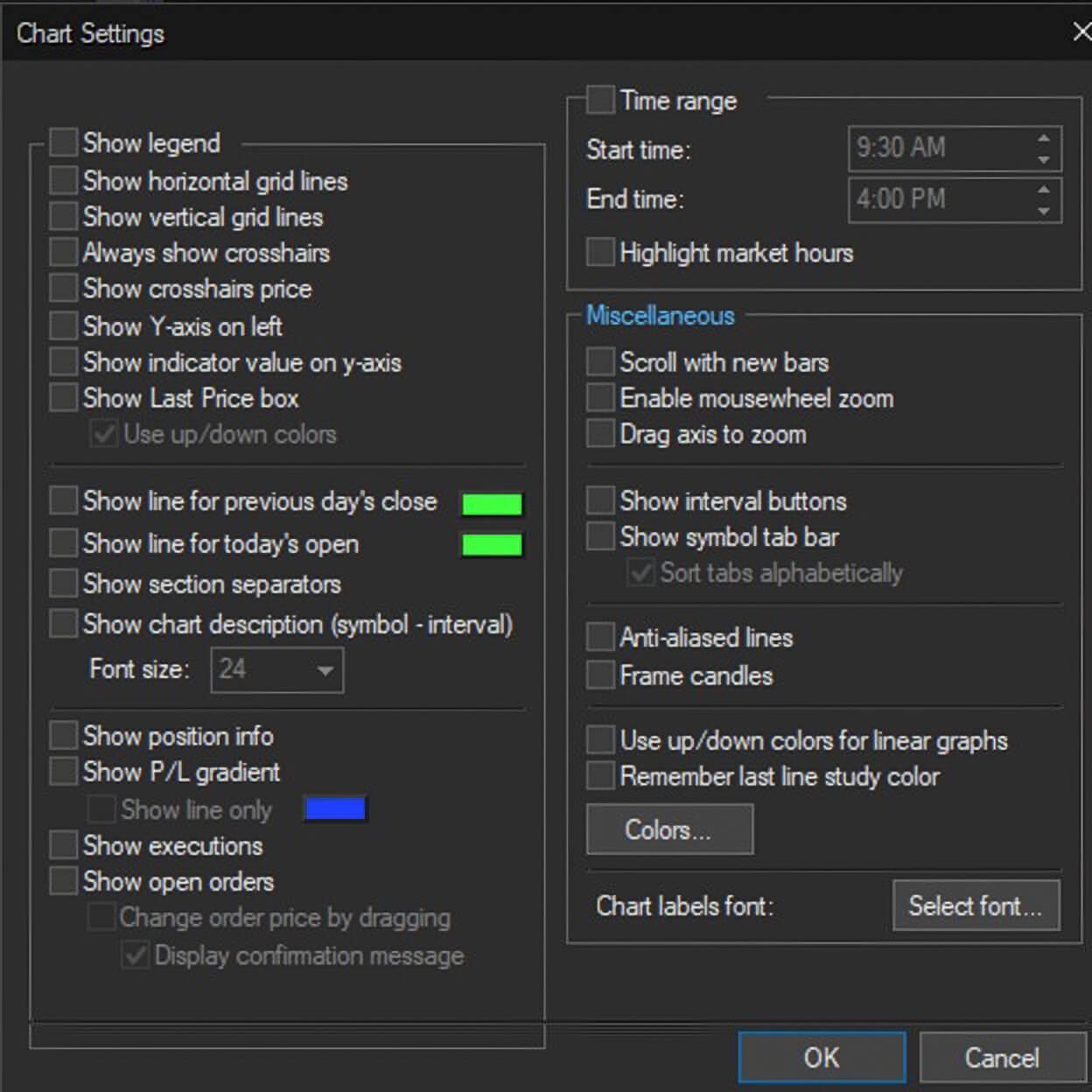Click the Cancel button
Image resolution: width=1092 pixels, height=1092 pixels.
point(1002,1058)
